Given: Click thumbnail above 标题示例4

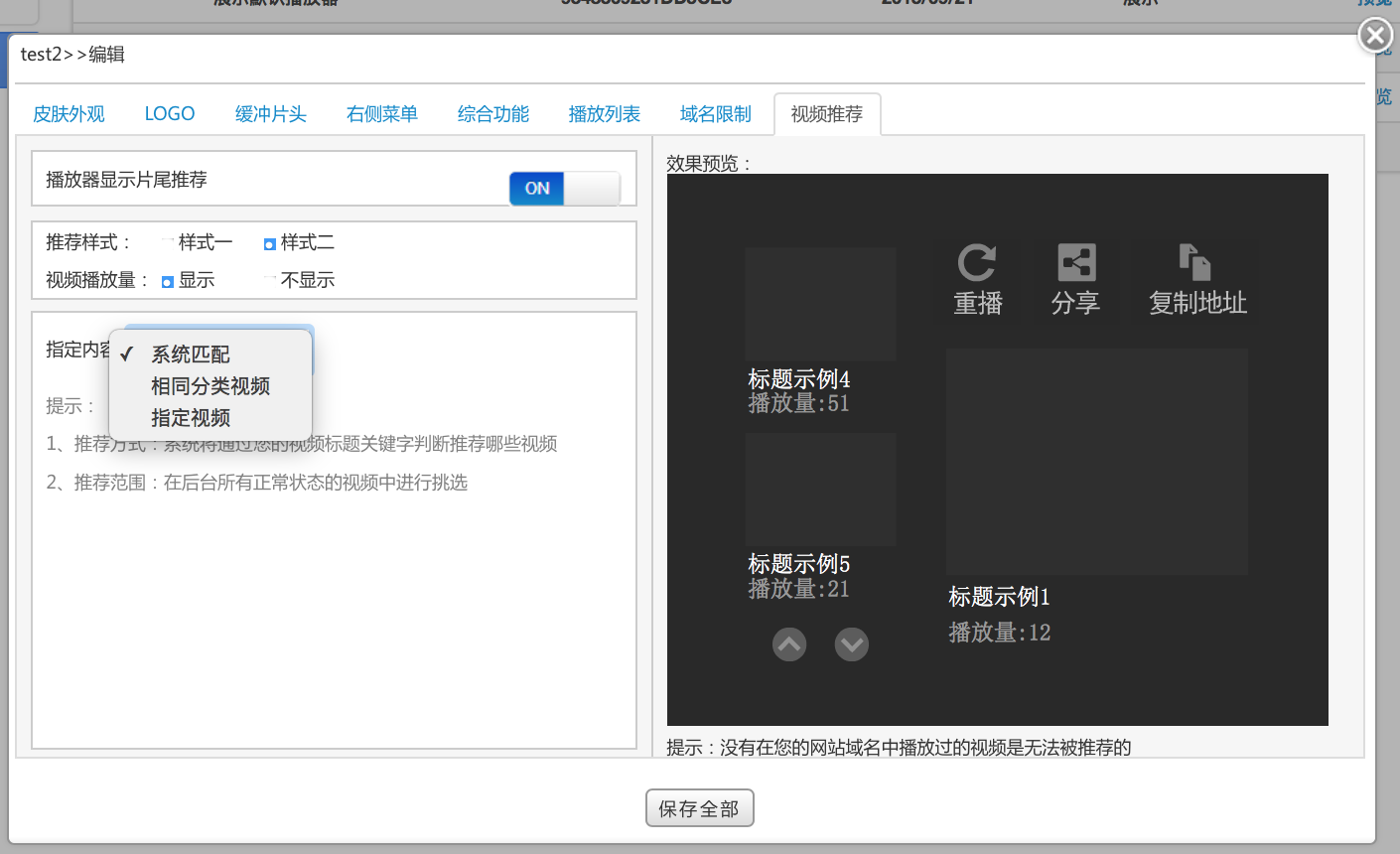Looking at the screenshot, I should click(821, 305).
